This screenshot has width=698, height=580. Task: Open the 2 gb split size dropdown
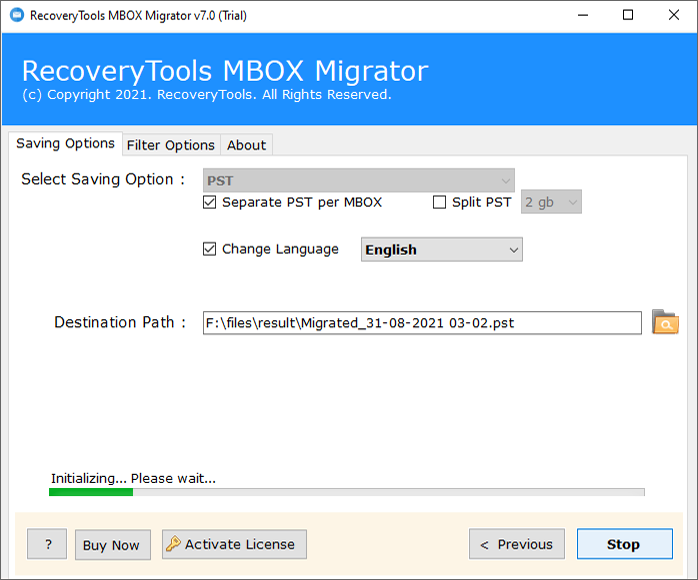(551, 202)
